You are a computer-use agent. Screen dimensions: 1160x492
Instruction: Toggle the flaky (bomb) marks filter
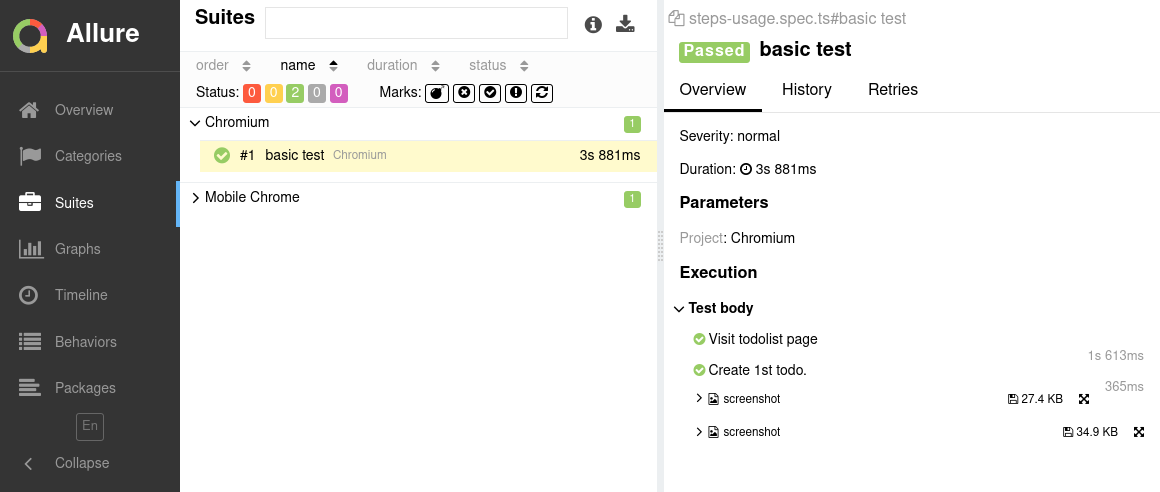(x=437, y=93)
